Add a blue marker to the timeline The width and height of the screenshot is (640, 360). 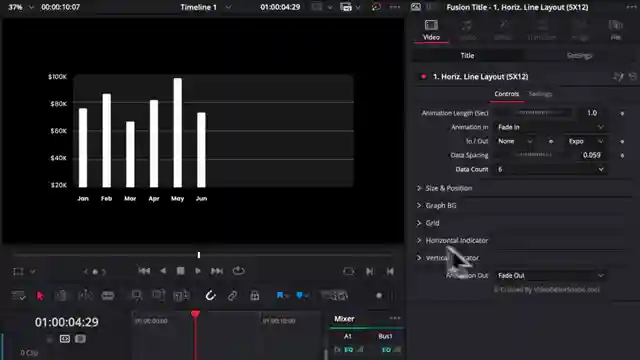pyautogui.click(x=300, y=295)
